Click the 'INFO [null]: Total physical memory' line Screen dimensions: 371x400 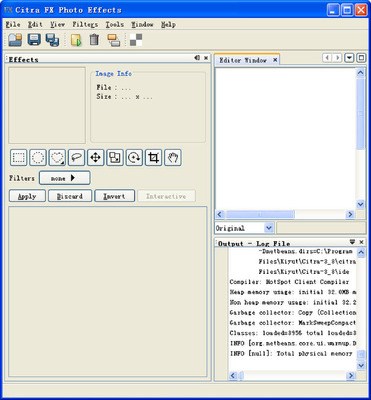pos(291,354)
